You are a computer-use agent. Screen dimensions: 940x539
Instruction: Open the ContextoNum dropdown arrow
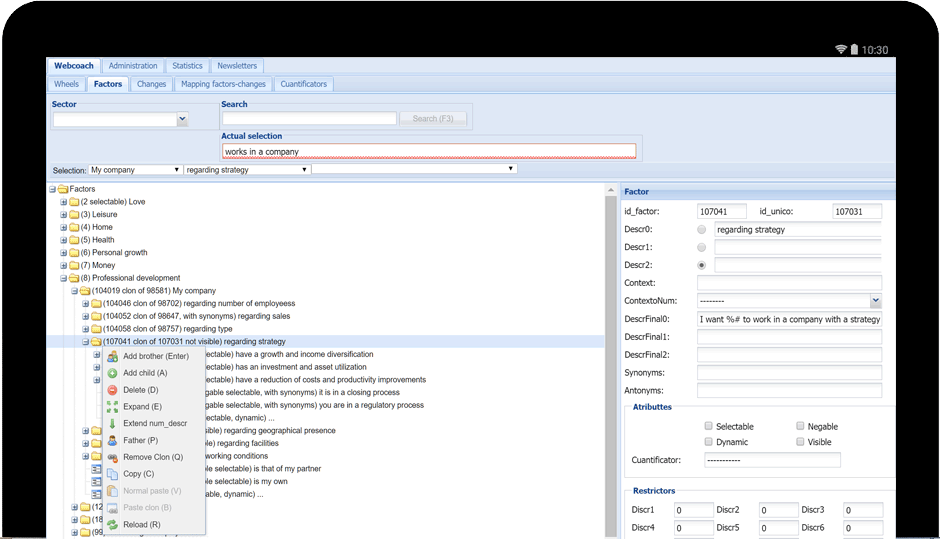(x=875, y=300)
